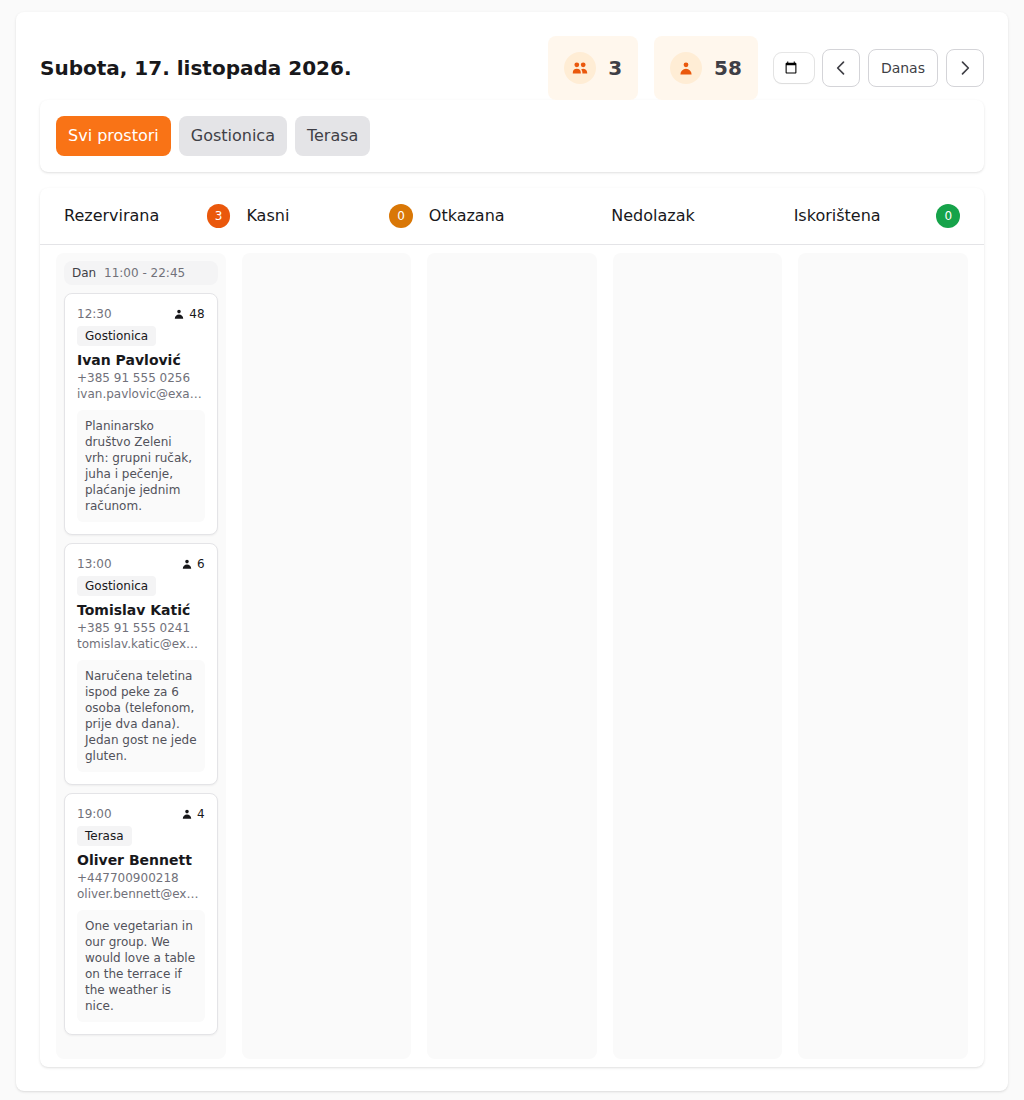Click the Kasni column count badge
The width and height of the screenshot is (1024, 1100).
pyautogui.click(x=400, y=216)
